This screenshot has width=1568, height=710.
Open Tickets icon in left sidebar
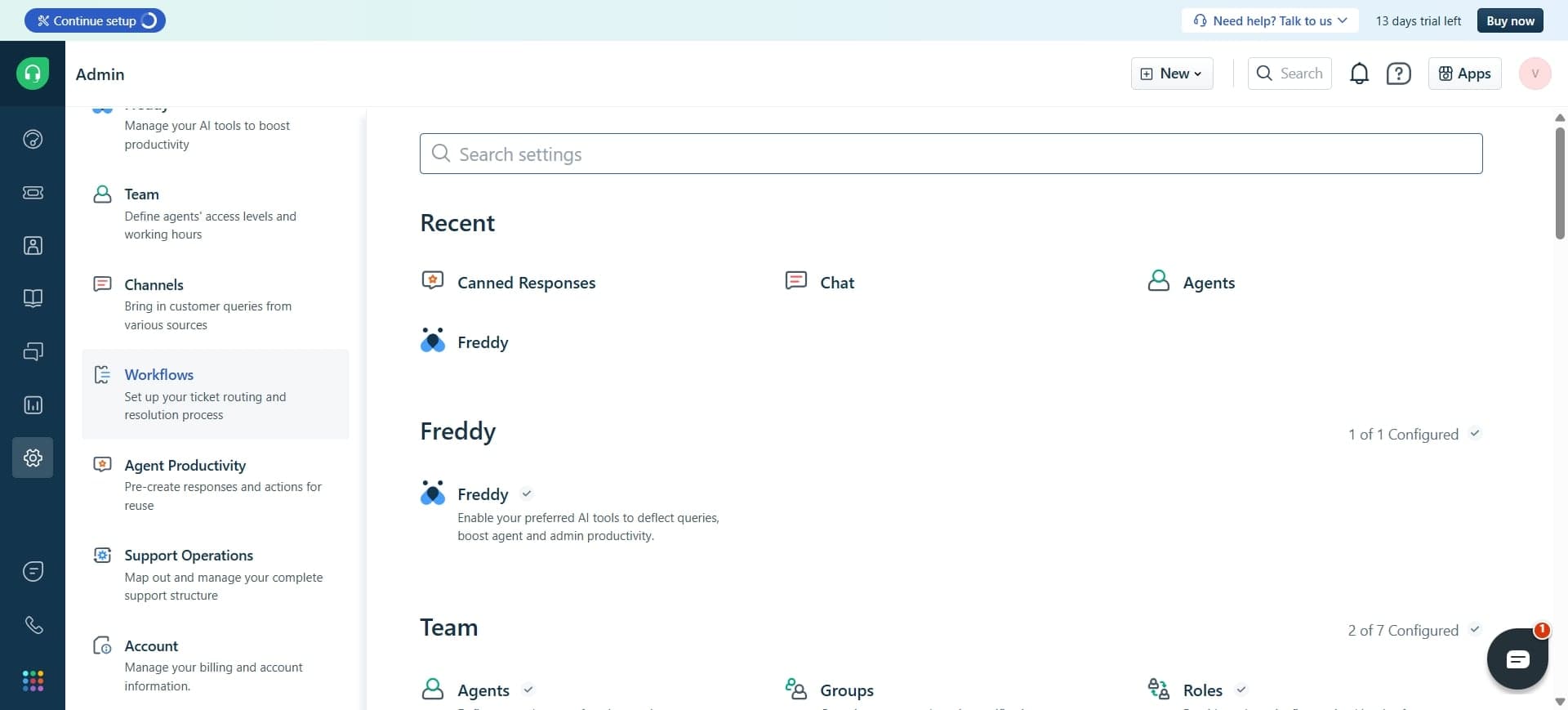click(x=33, y=193)
